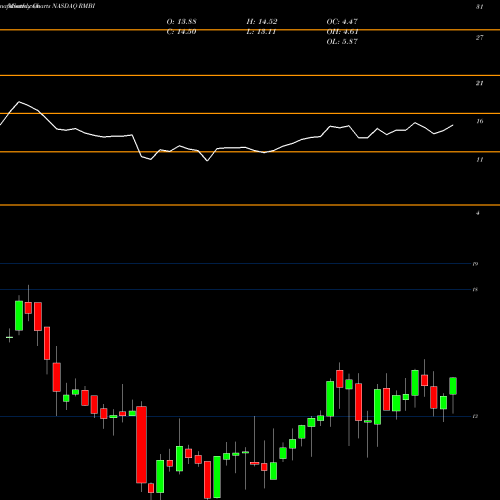Click the 'NASDAQ RMBI' chart title
This screenshot has width=500, height=500.
tap(74, 6)
